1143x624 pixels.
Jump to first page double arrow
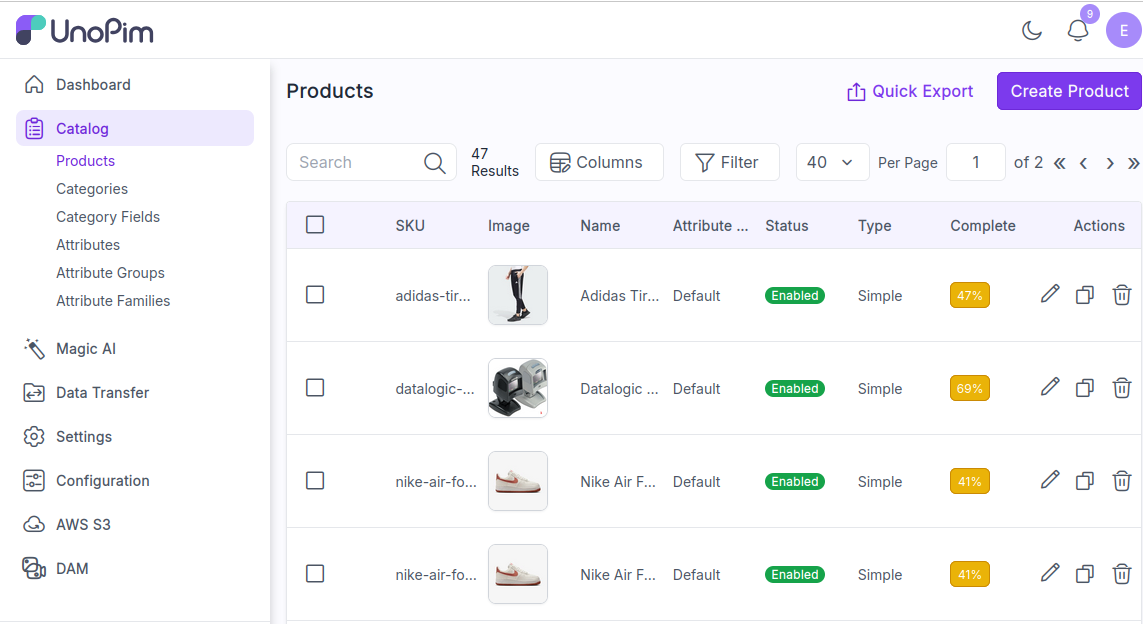1059,163
